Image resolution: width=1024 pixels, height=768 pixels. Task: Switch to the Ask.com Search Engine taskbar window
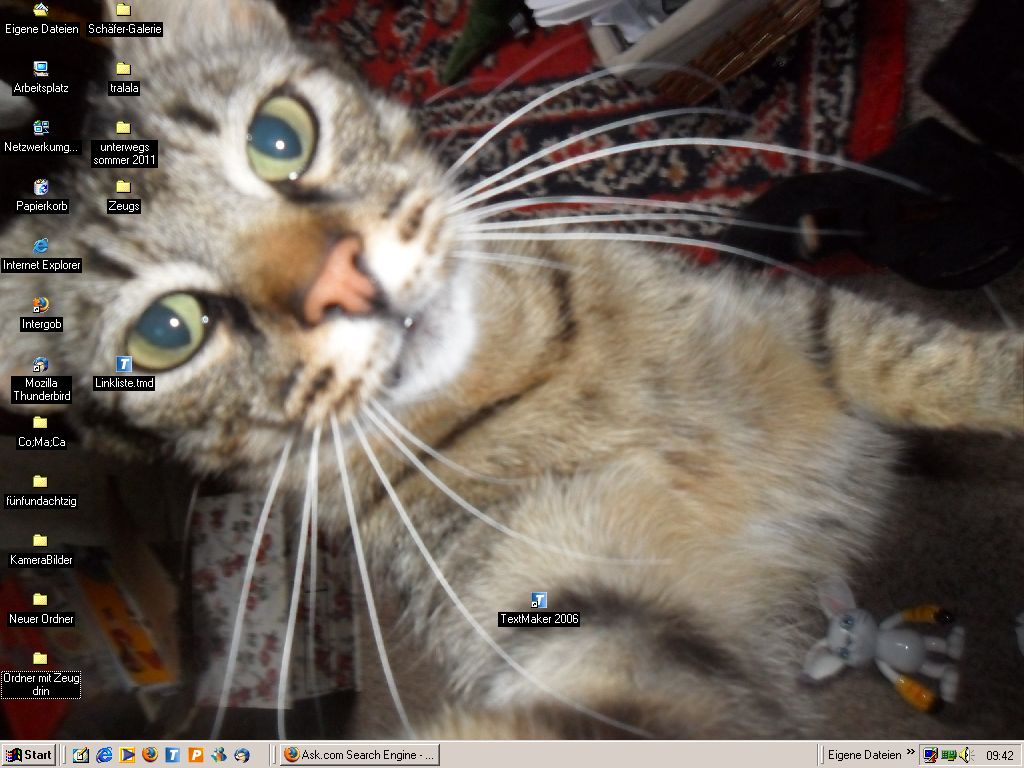point(359,755)
